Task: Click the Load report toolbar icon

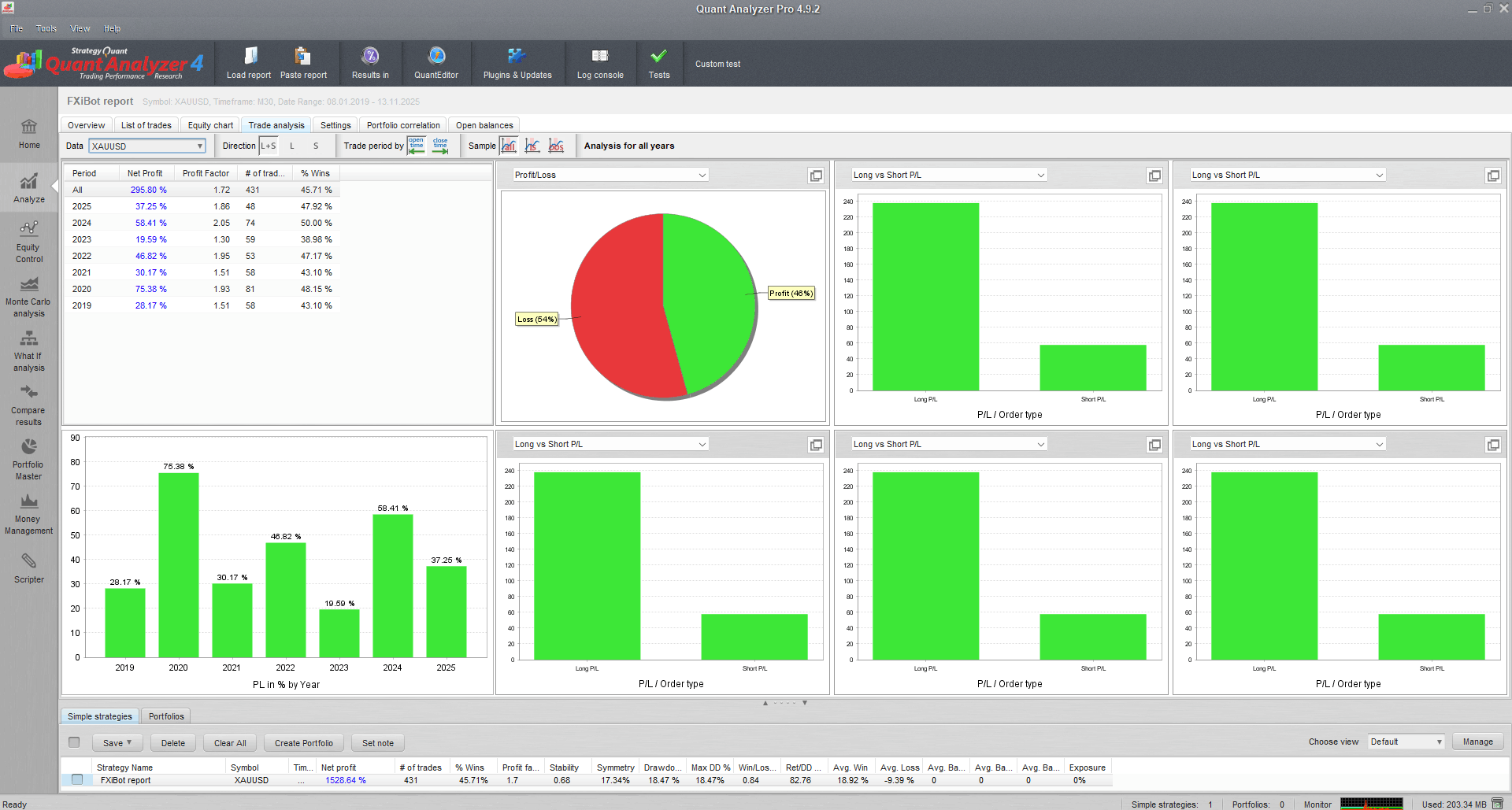Action: pos(249,63)
